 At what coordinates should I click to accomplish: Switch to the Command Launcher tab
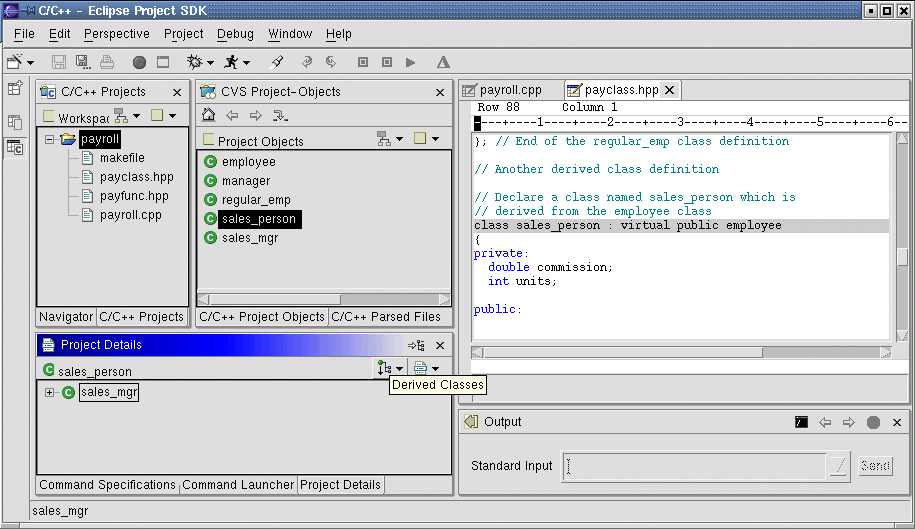pyautogui.click(x=238, y=485)
